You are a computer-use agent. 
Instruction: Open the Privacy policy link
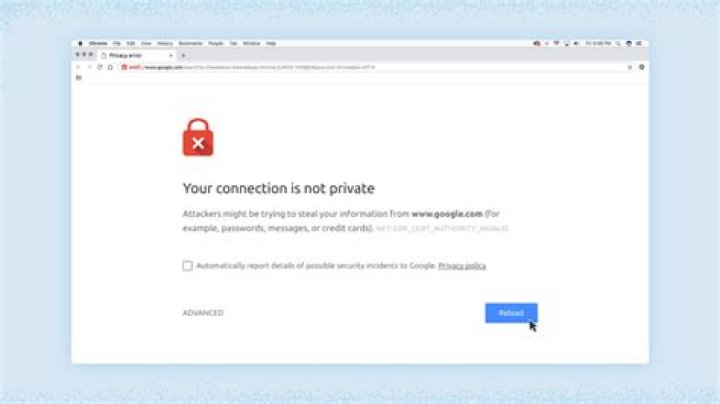[x=462, y=266]
